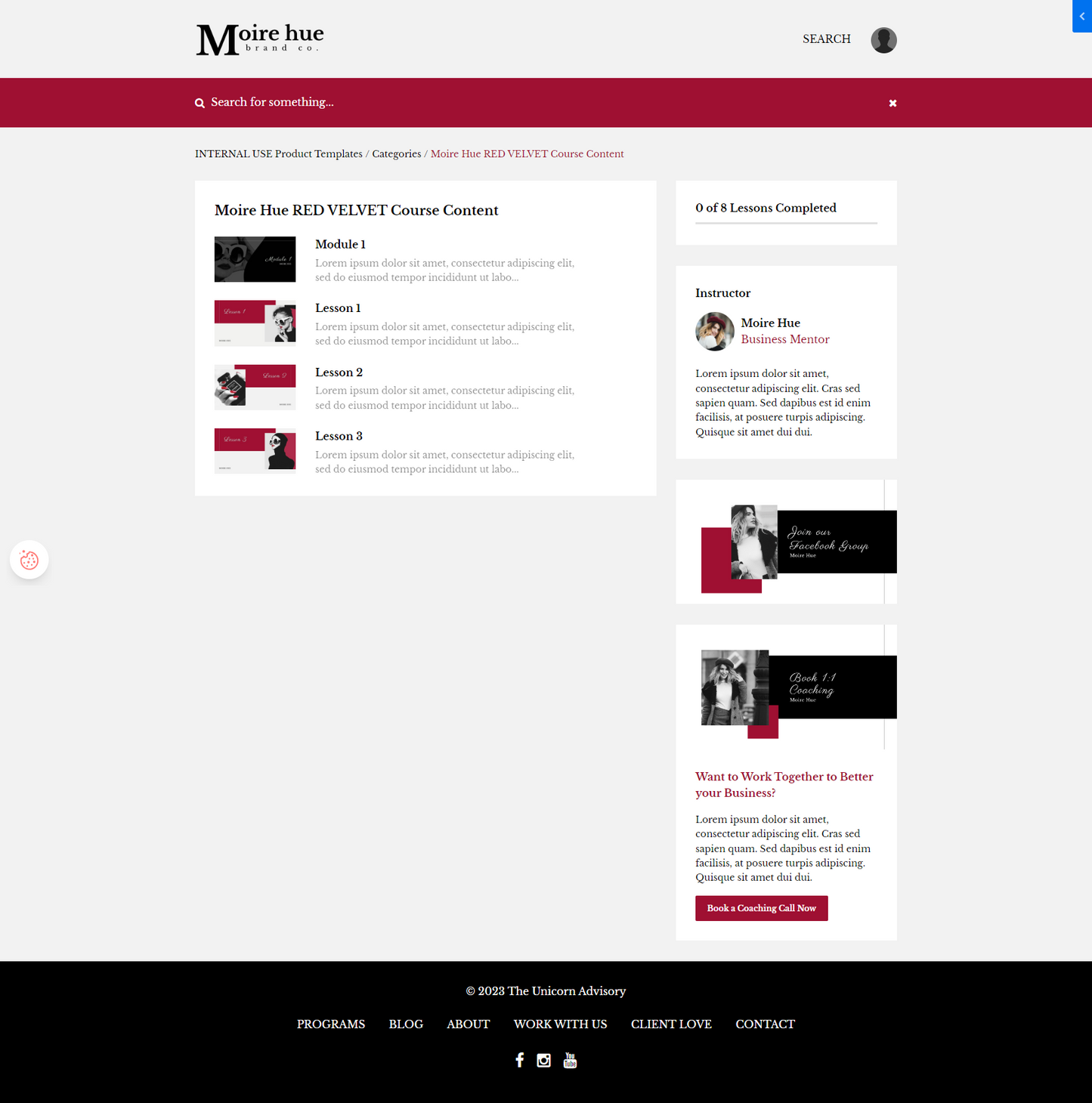Go to PROGRAMS in footer menu
Image resolution: width=1092 pixels, height=1103 pixels.
click(x=330, y=1024)
